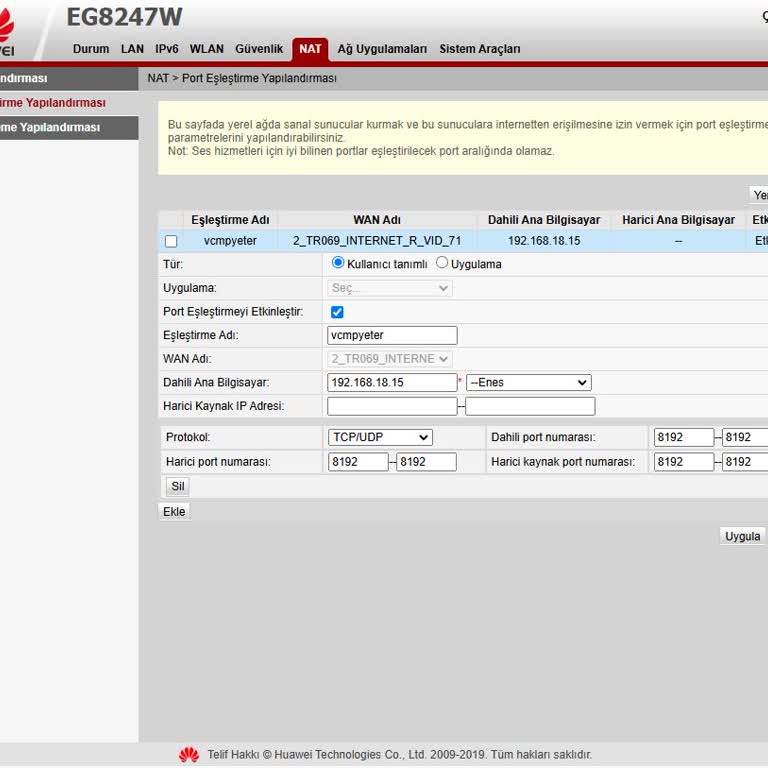Switch to the WLAN tab

tap(206, 49)
